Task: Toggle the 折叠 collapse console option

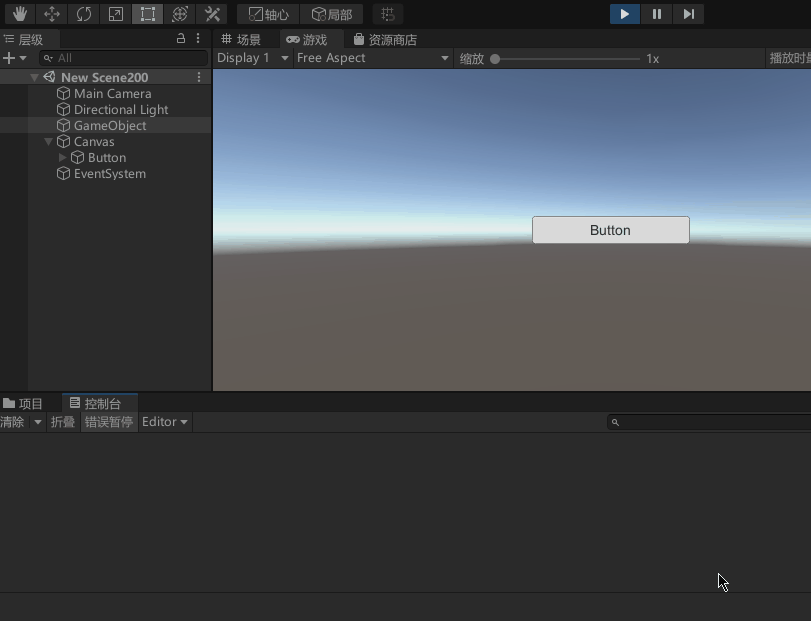Action: point(63,422)
